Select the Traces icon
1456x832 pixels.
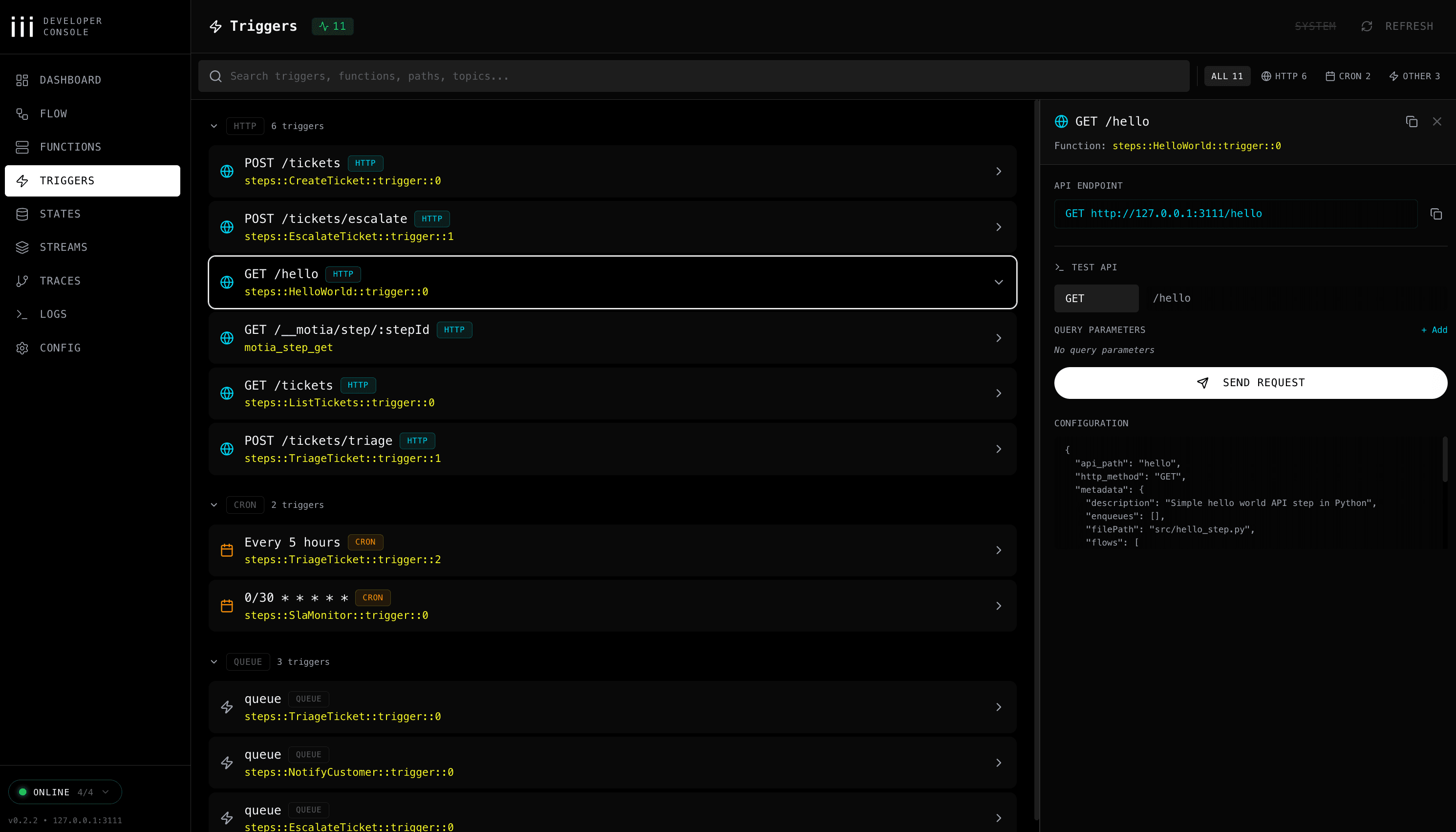pyautogui.click(x=22, y=281)
